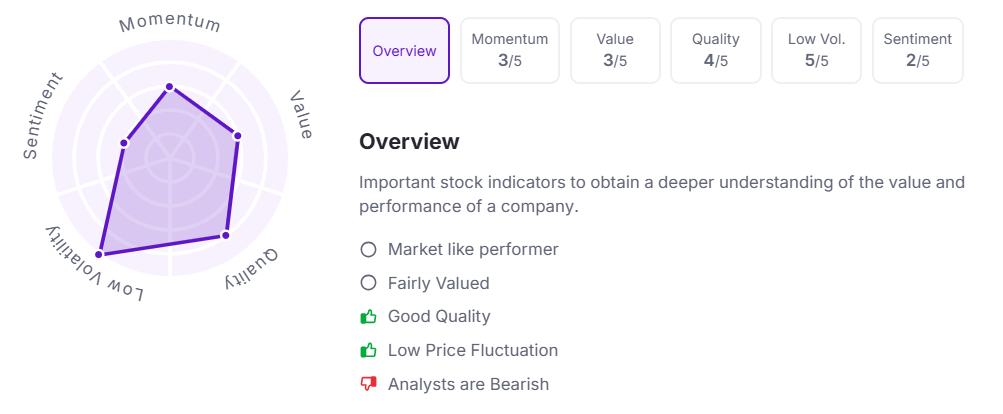Viewport: 1003px width, 414px height.
Task: Open the Sentiment 2/5 tab
Action: tap(917, 51)
